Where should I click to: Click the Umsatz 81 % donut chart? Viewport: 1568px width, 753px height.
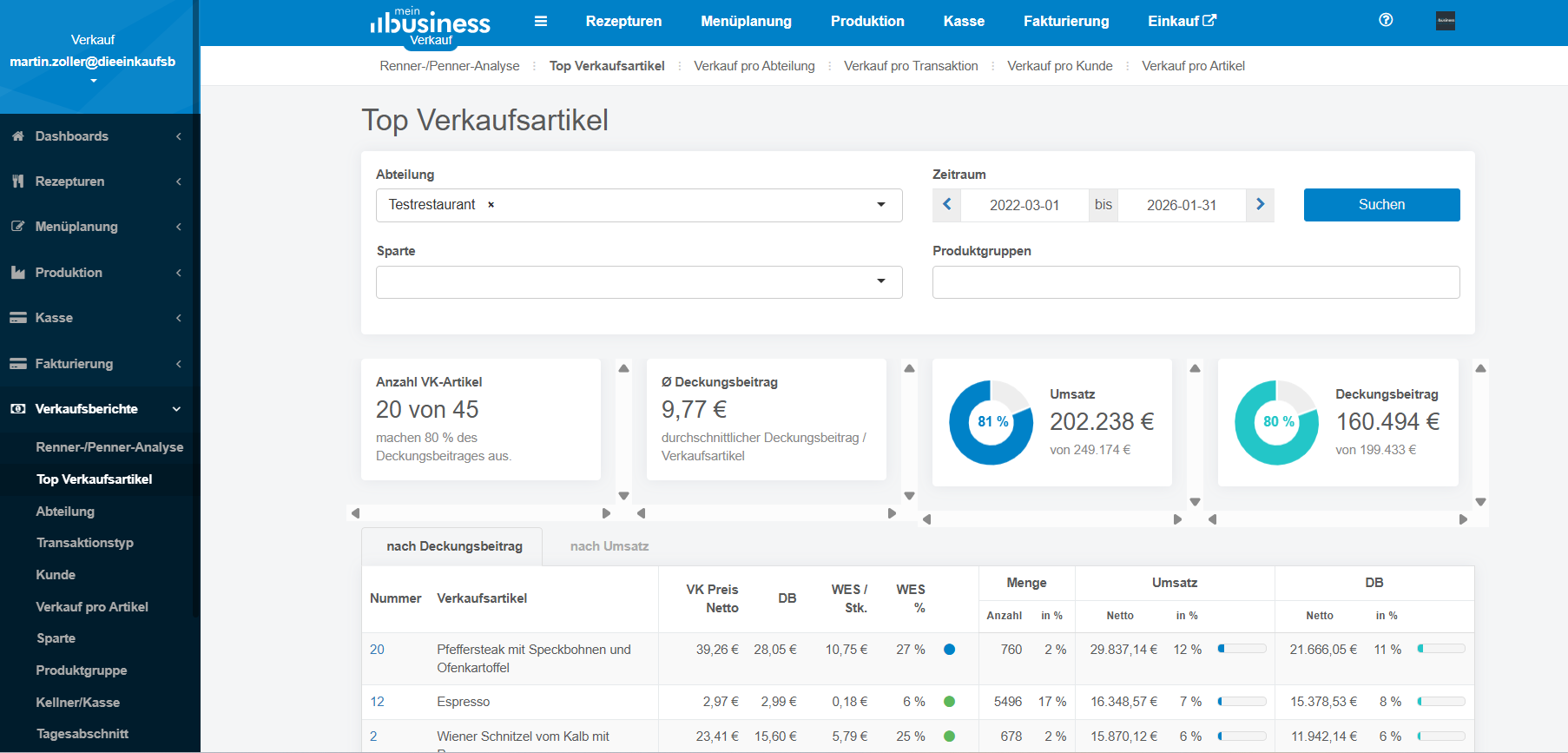click(x=991, y=422)
